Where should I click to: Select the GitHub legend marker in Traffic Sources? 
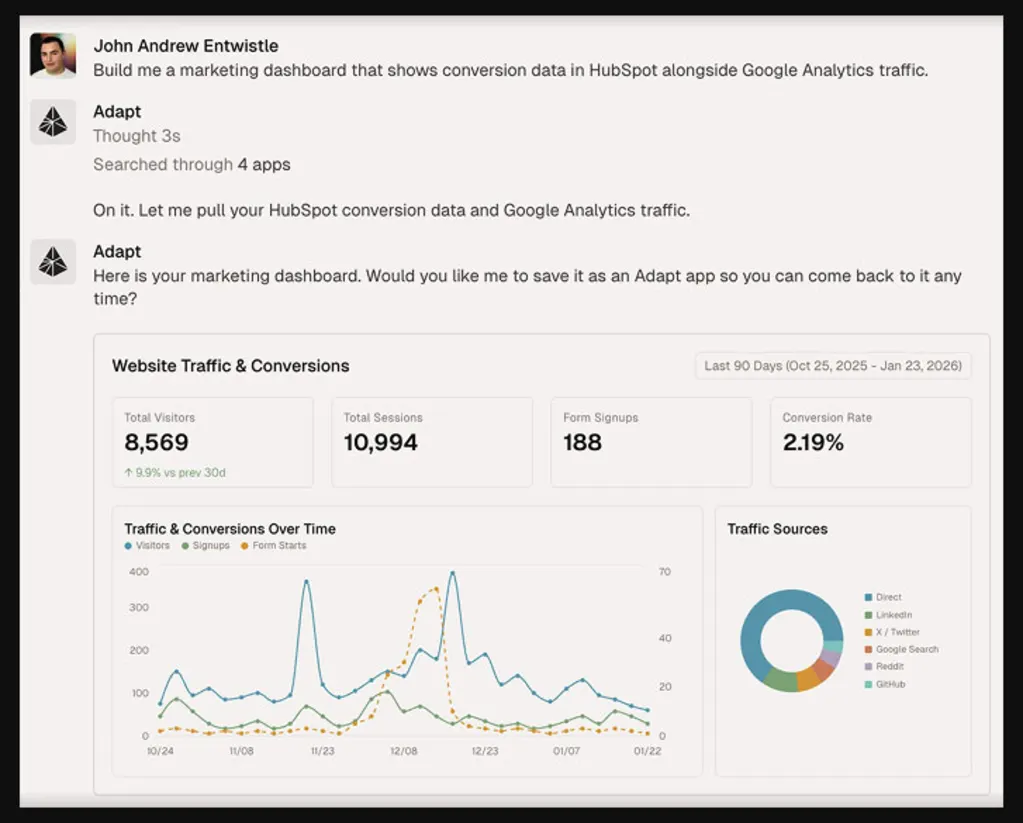868,684
